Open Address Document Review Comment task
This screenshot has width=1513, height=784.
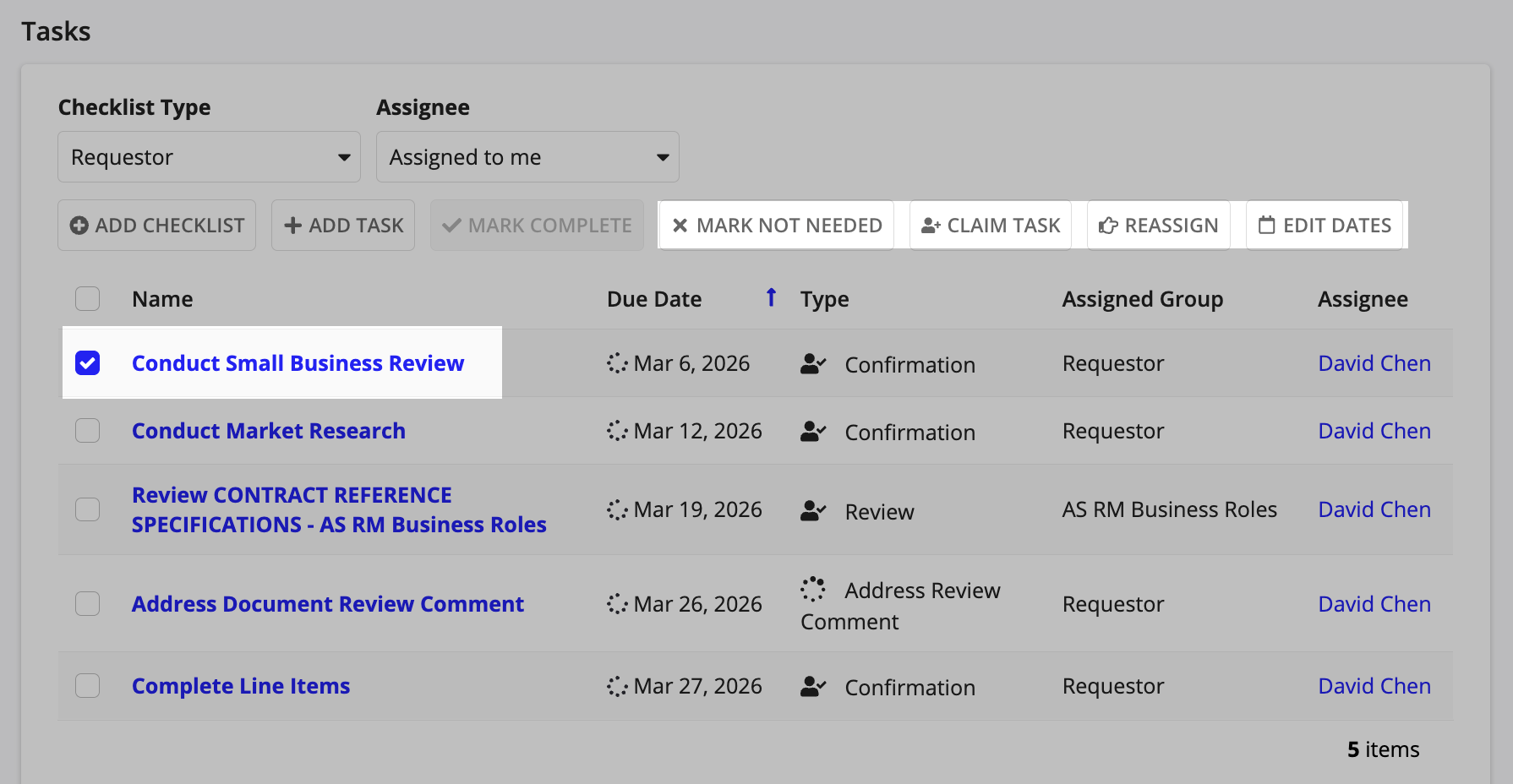(328, 604)
